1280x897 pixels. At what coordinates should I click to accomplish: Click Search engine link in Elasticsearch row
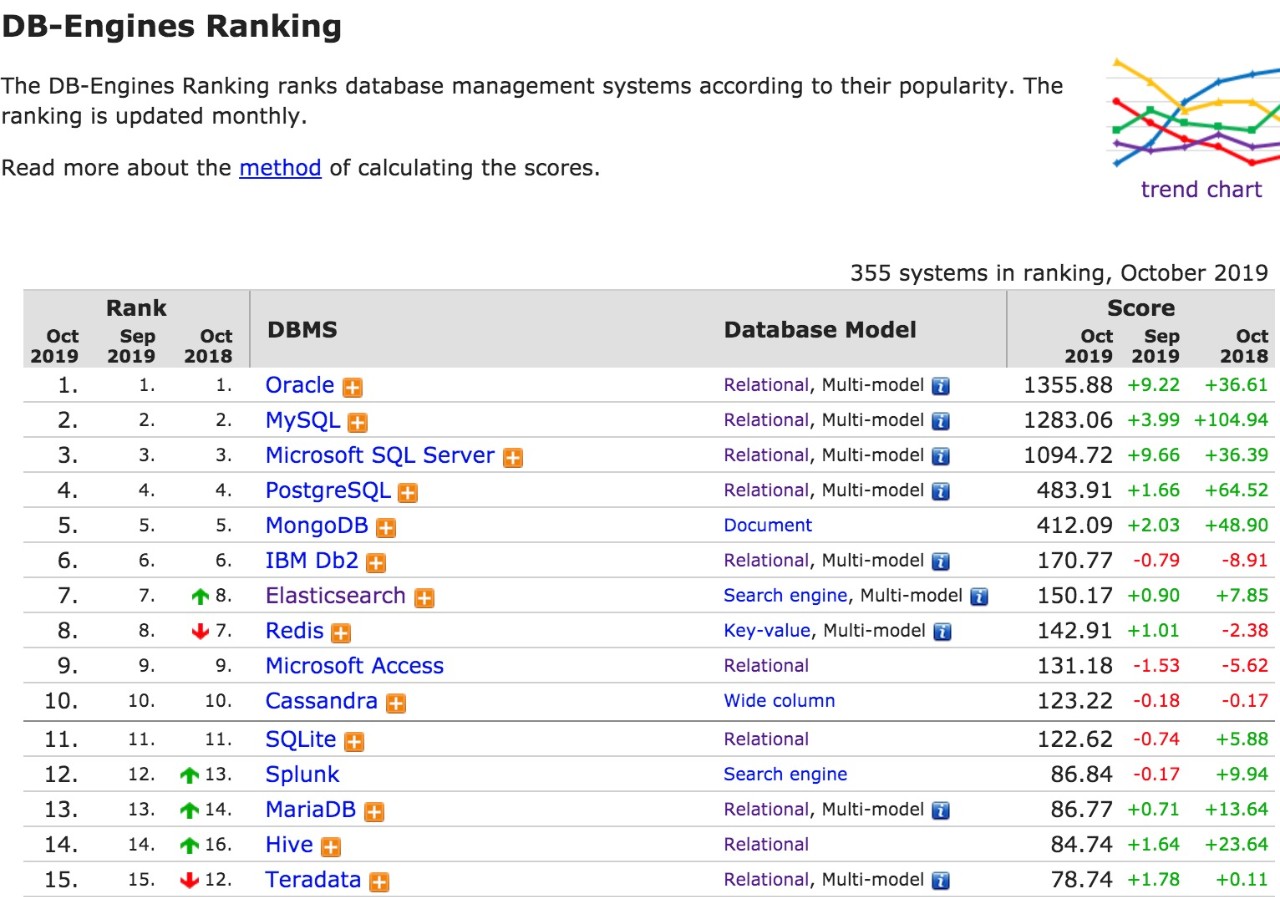tap(786, 596)
